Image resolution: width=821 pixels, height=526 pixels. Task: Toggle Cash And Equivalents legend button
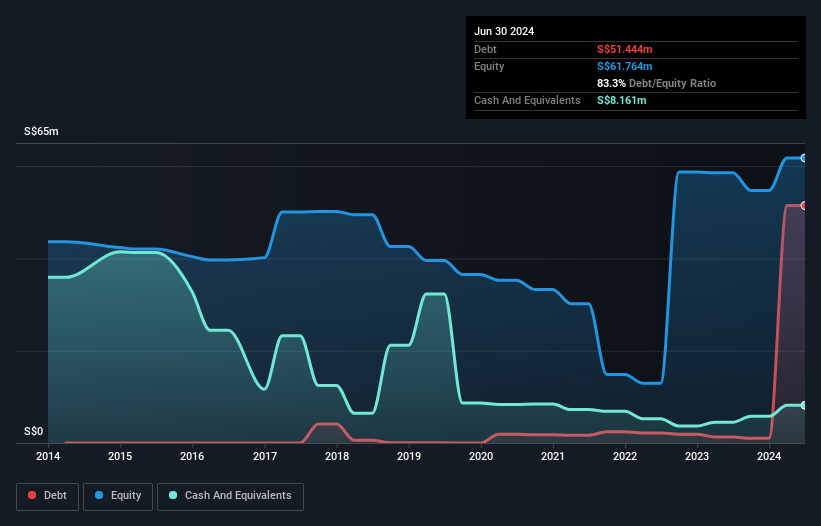point(230,496)
